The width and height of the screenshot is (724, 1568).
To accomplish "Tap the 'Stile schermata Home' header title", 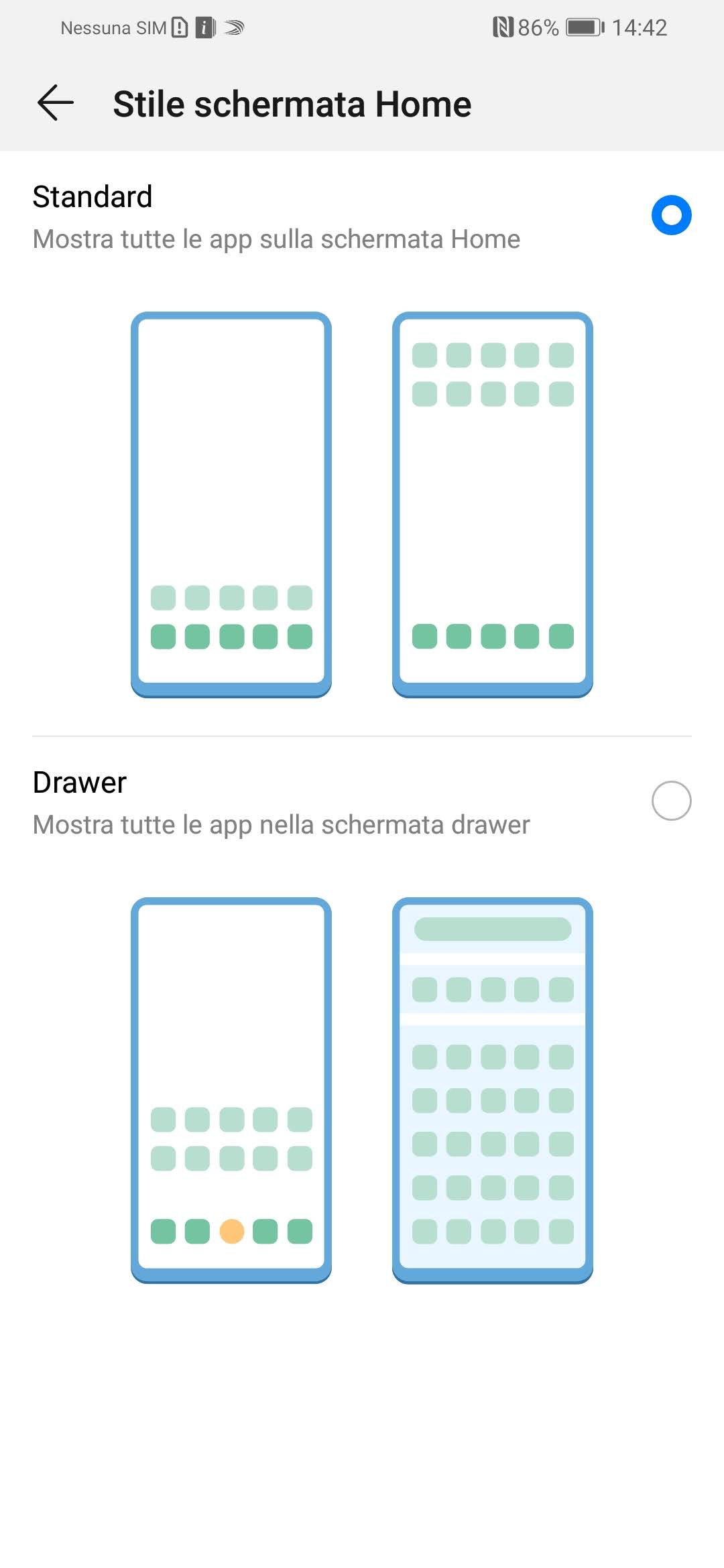I will tap(292, 105).
